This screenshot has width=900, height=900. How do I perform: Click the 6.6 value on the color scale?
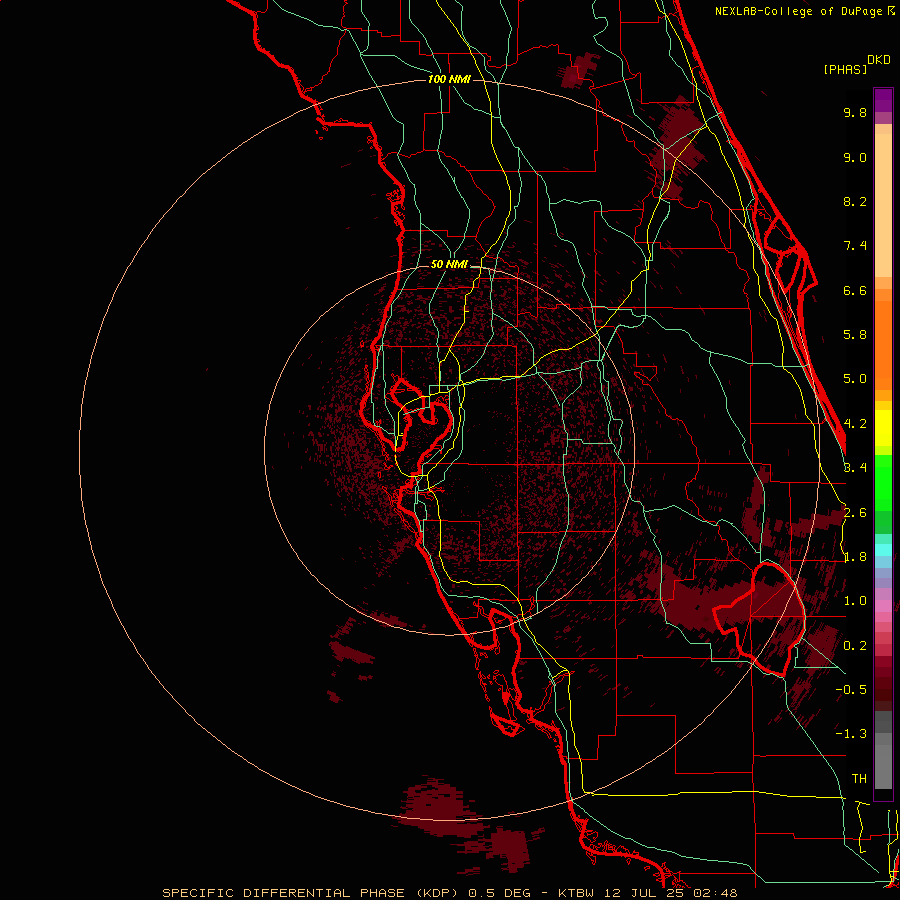[855, 290]
